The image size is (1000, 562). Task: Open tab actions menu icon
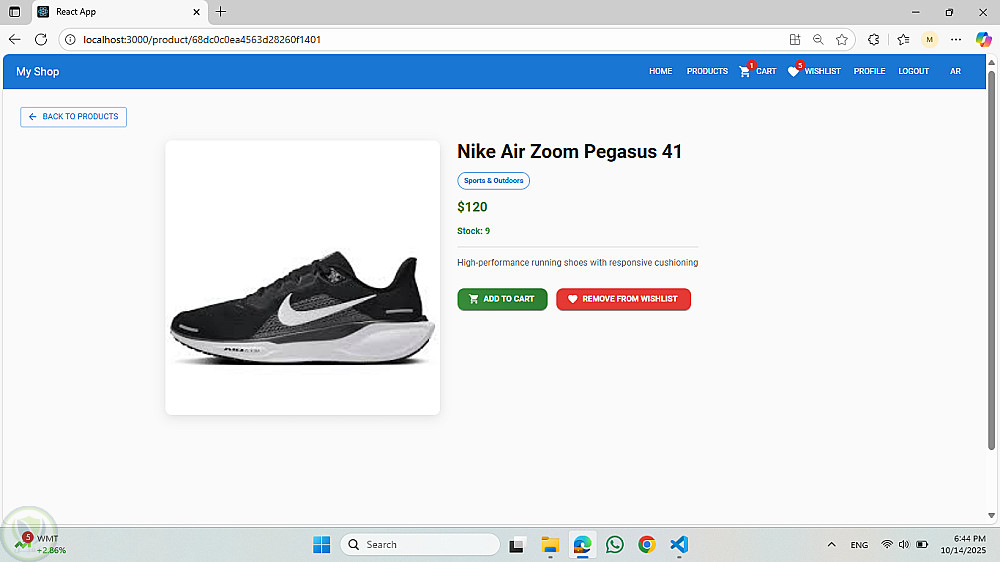point(15,11)
